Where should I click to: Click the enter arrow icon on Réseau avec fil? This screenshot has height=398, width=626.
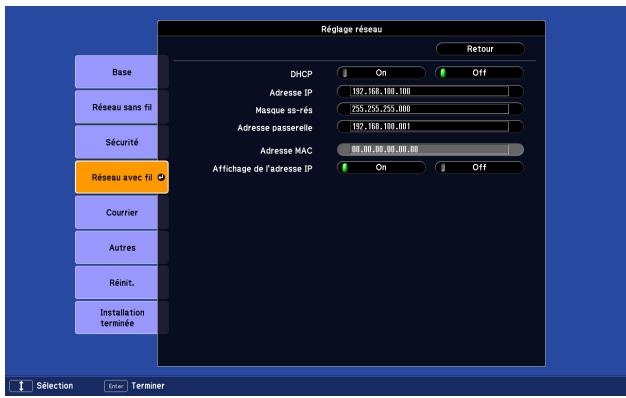coord(161,177)
